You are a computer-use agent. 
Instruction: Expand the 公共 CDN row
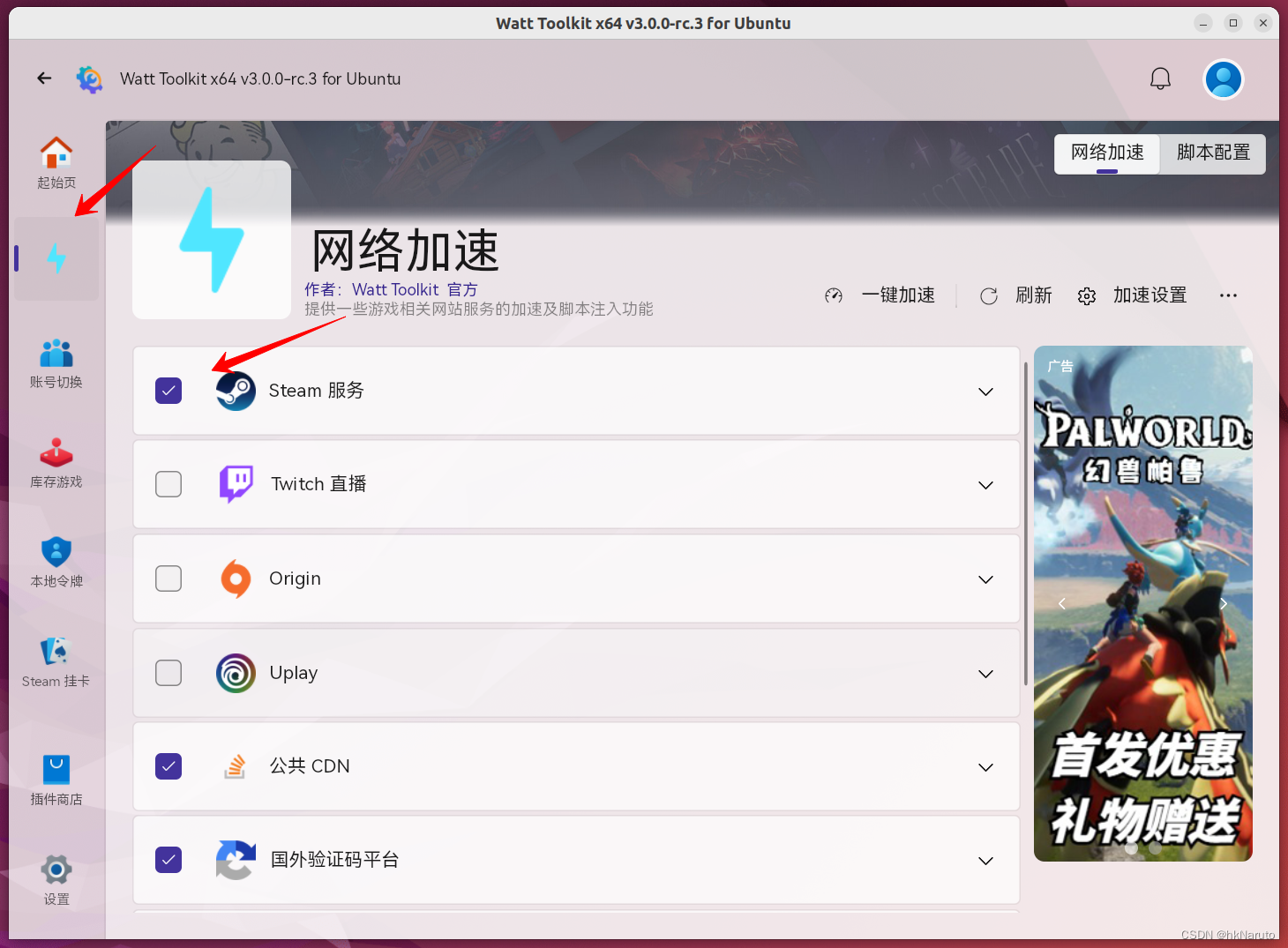click(x=986, y=767)
